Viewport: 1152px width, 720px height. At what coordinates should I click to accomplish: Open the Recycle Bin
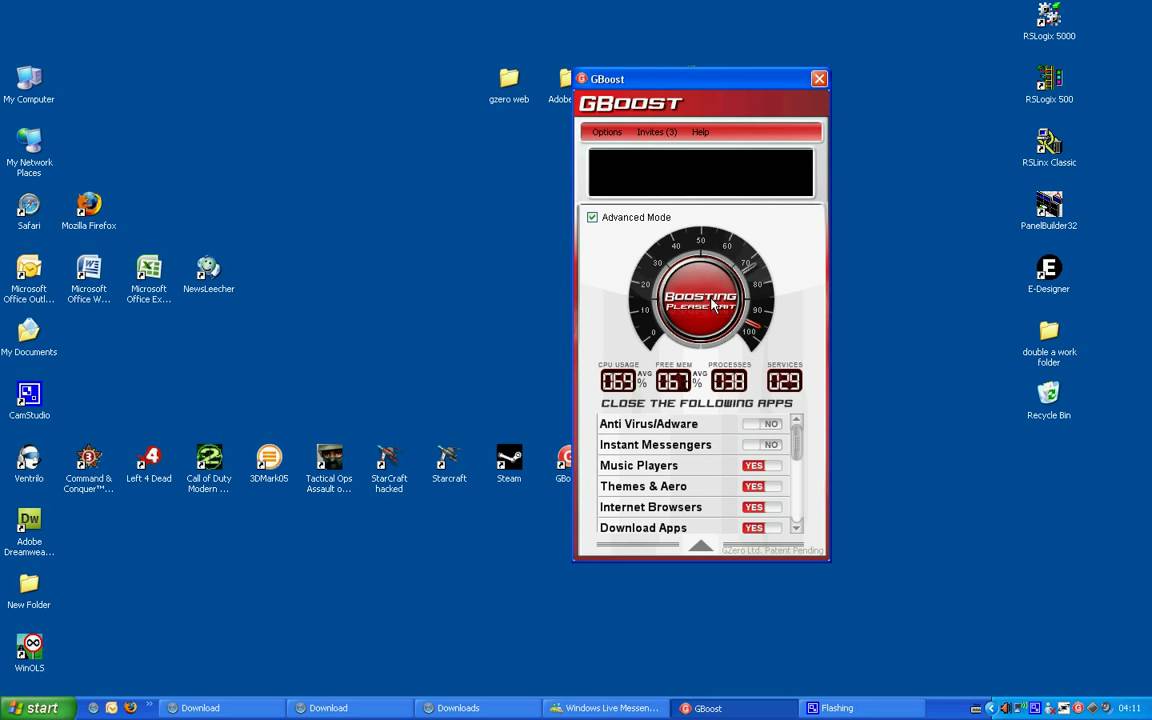(x=1049, y=400)
